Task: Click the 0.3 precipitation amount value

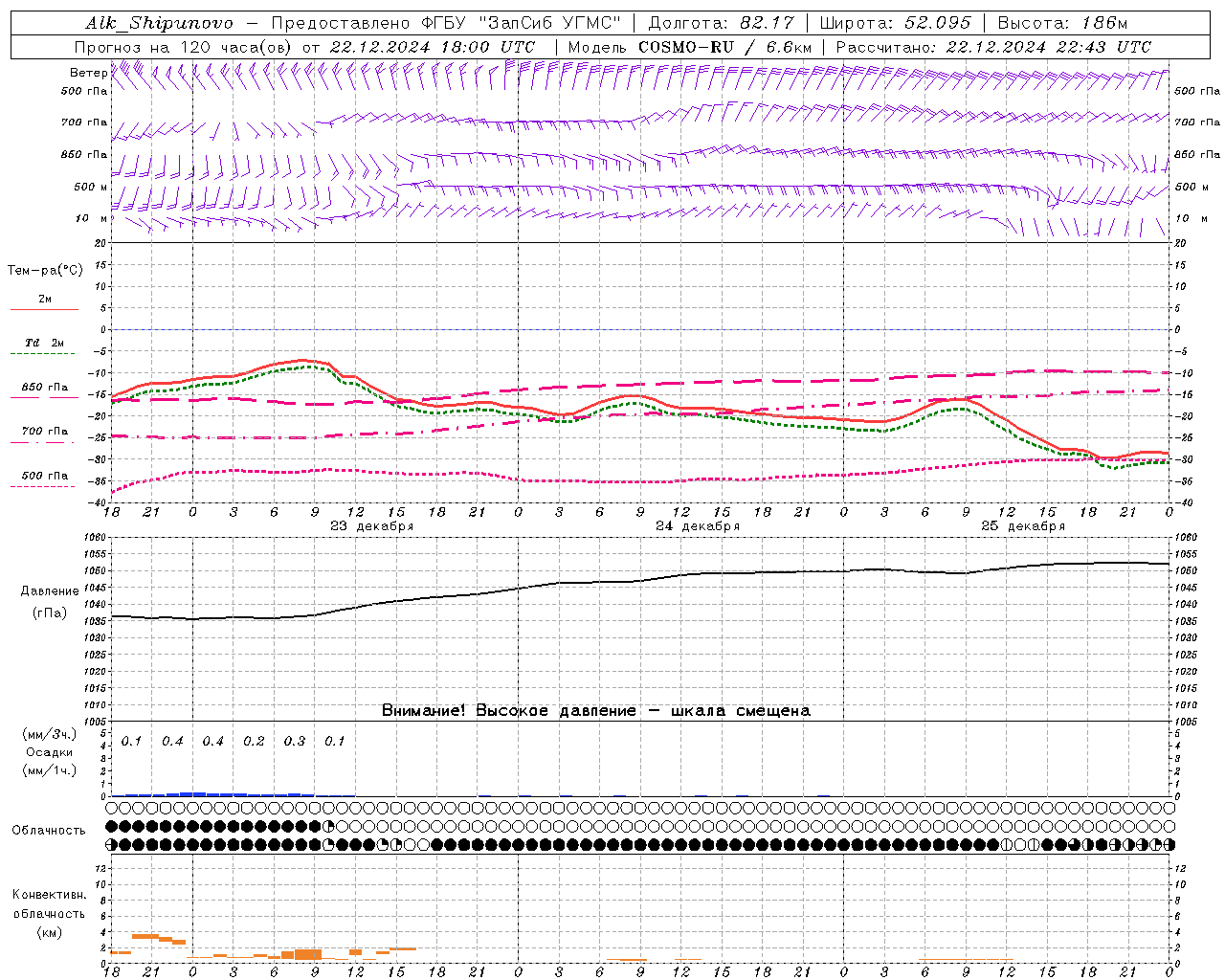Action: tap(295, 741)
